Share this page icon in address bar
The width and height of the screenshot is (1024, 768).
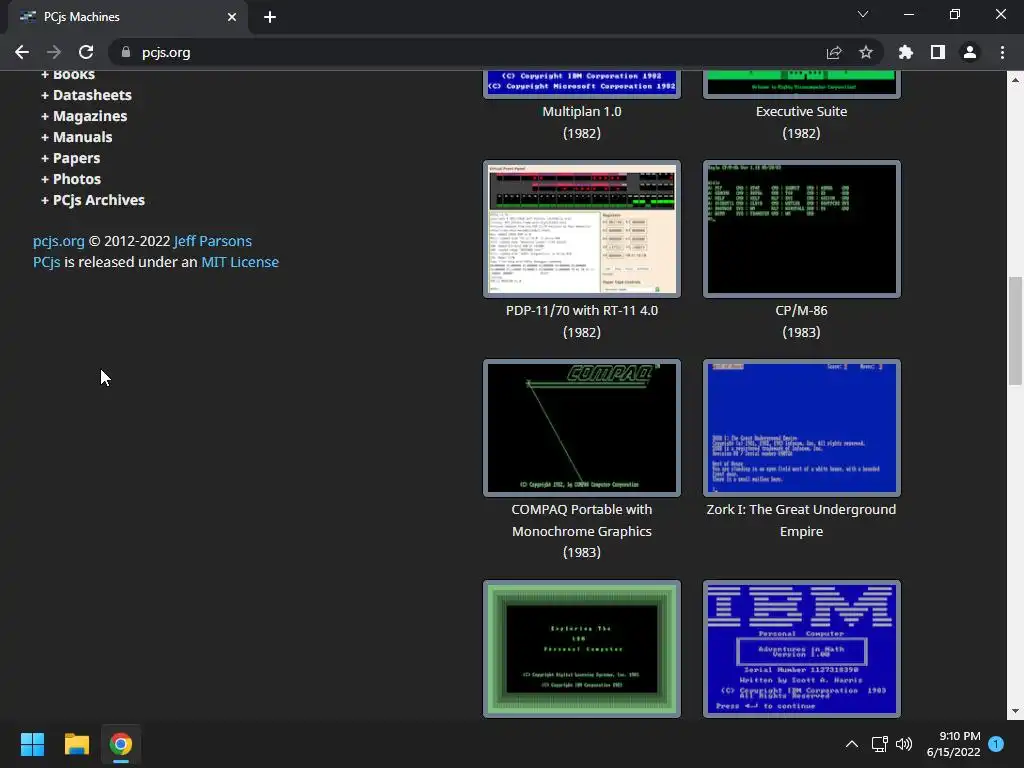tap(834, 52)
